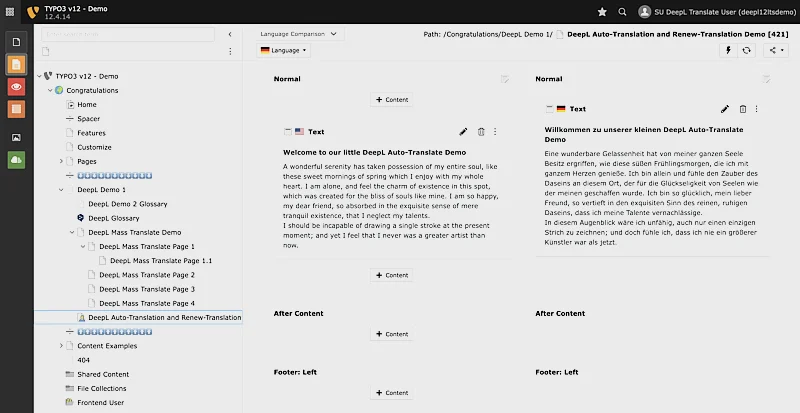Add Content in Footer: Left column
Screen dimensions: 800x413
click(x=392, y=393)
